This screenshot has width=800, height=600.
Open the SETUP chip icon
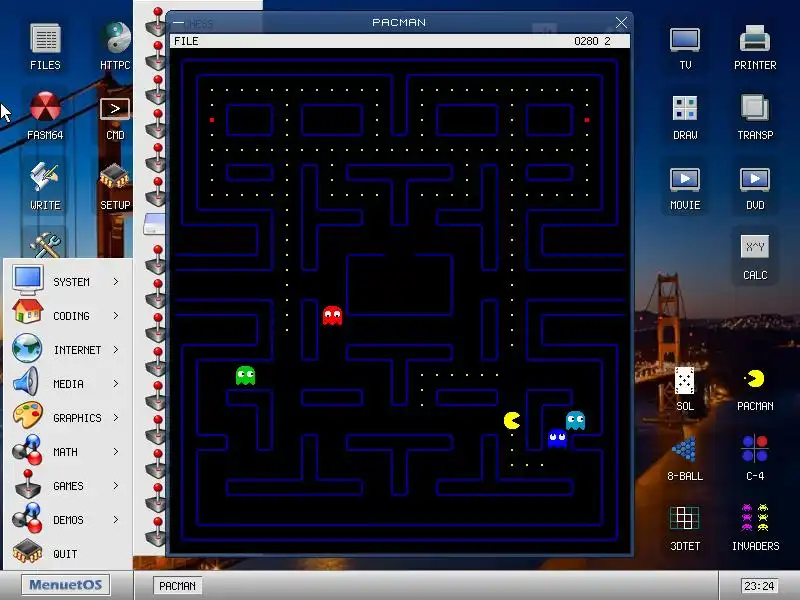[x=115, y=186]
